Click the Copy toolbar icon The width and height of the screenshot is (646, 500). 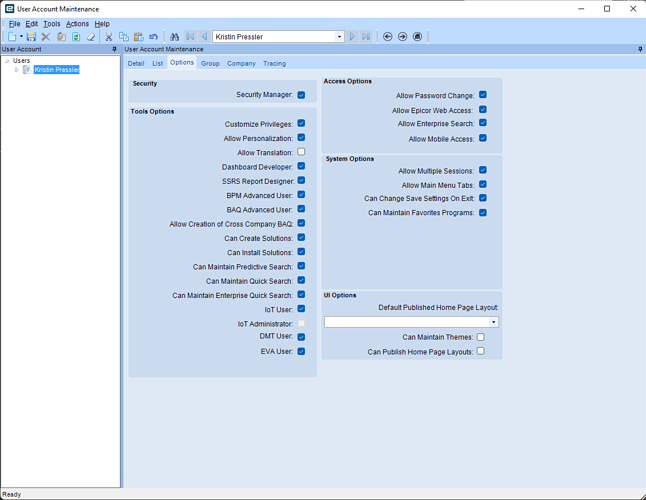(x=124, y=37)
